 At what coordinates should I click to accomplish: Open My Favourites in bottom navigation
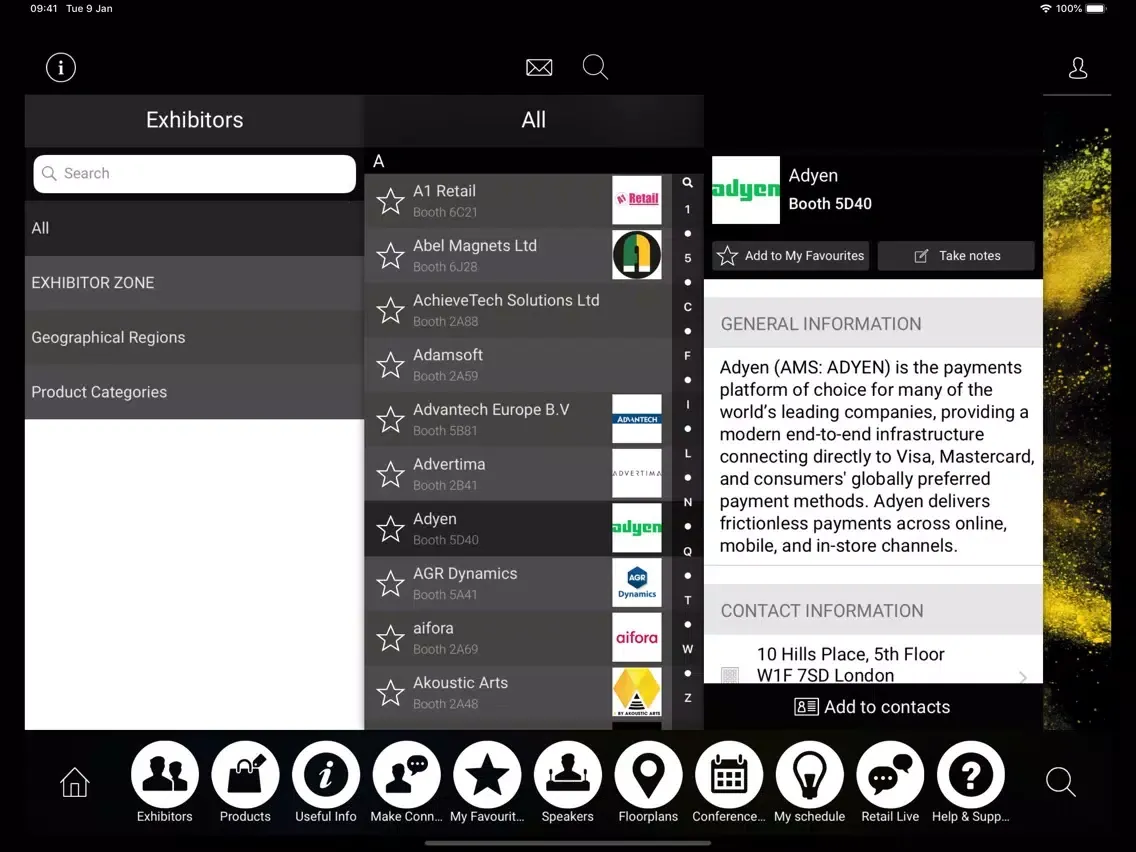point(487,782)
